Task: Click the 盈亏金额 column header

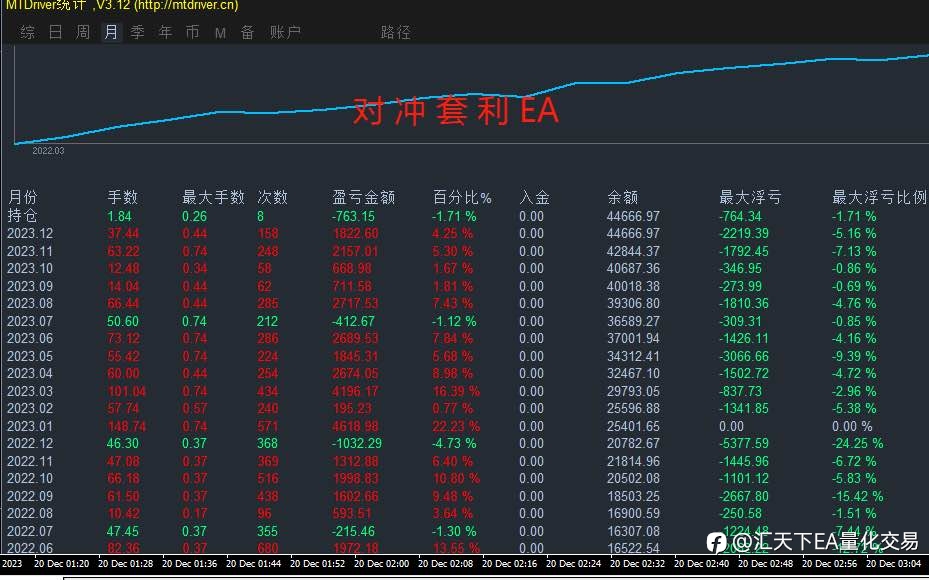Action: [364, 197]
